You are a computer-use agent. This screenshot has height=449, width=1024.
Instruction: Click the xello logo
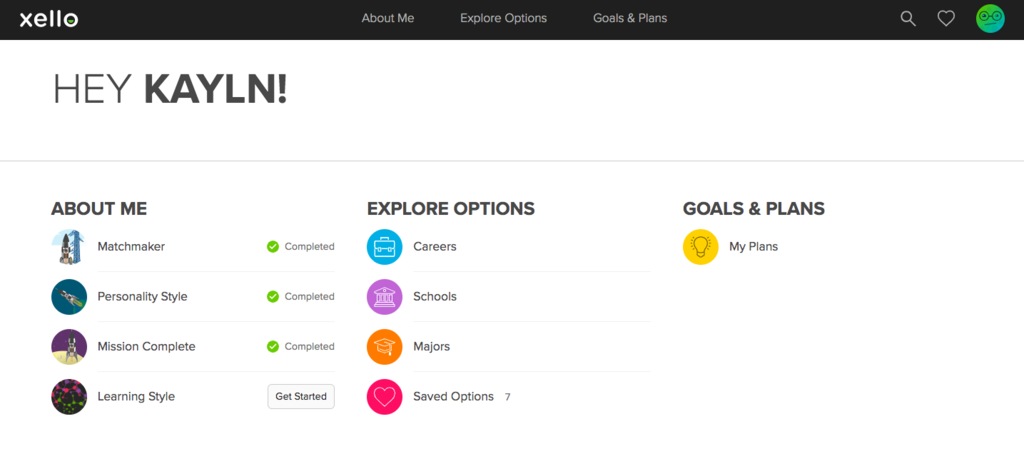click(49, 19)
